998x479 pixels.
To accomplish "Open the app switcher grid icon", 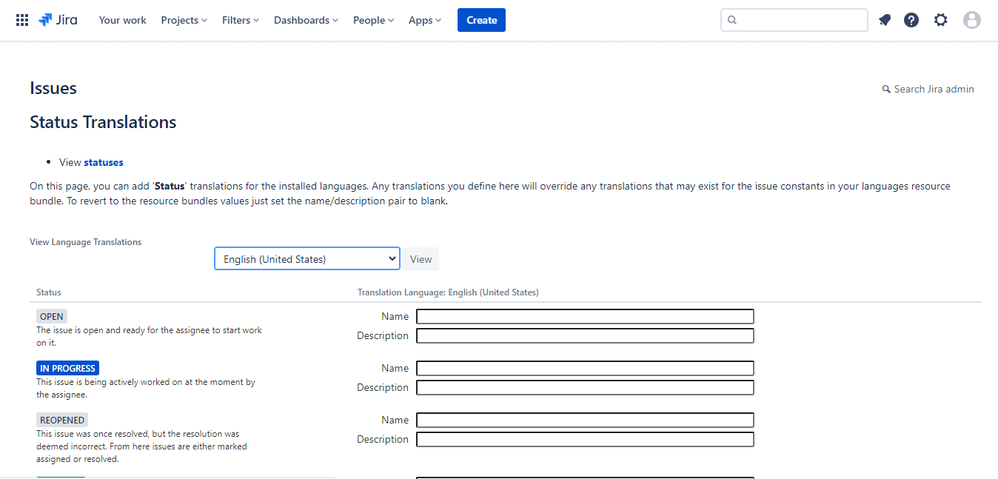I will (22, 20).
